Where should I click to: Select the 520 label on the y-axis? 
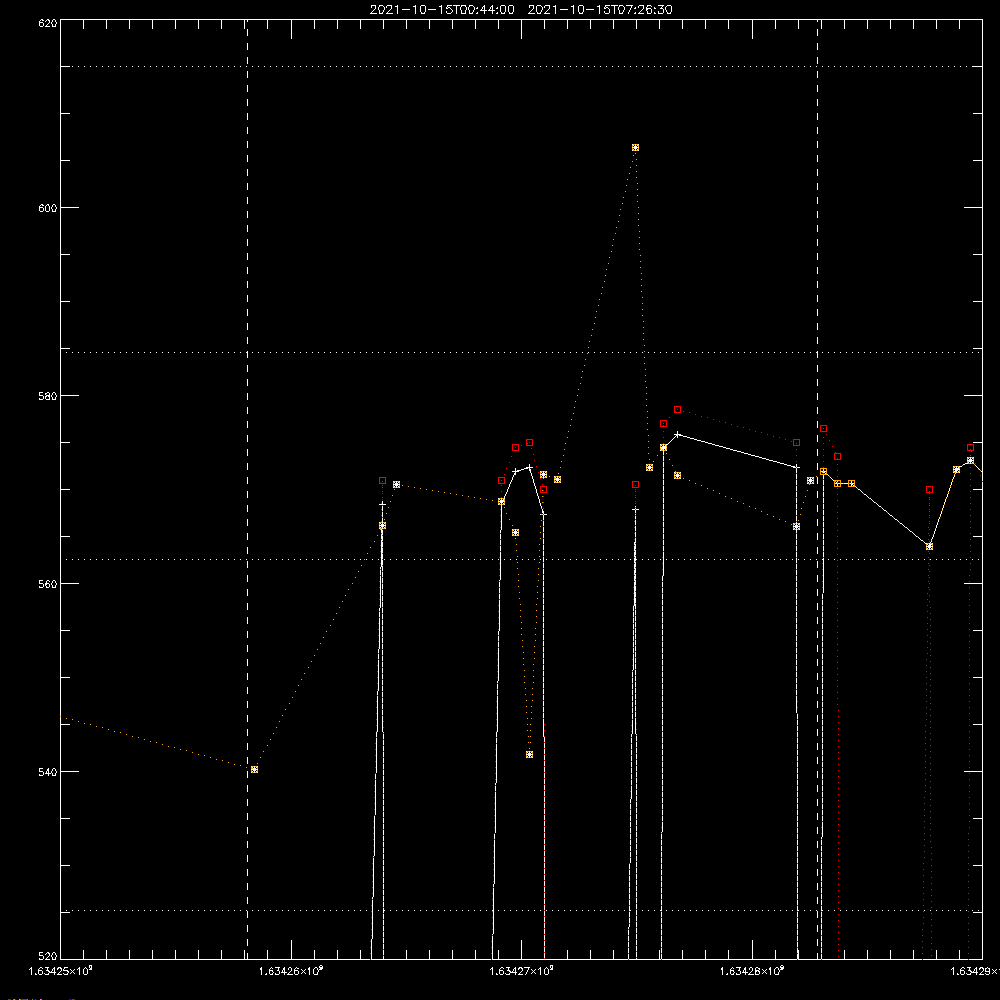(48, 957)
